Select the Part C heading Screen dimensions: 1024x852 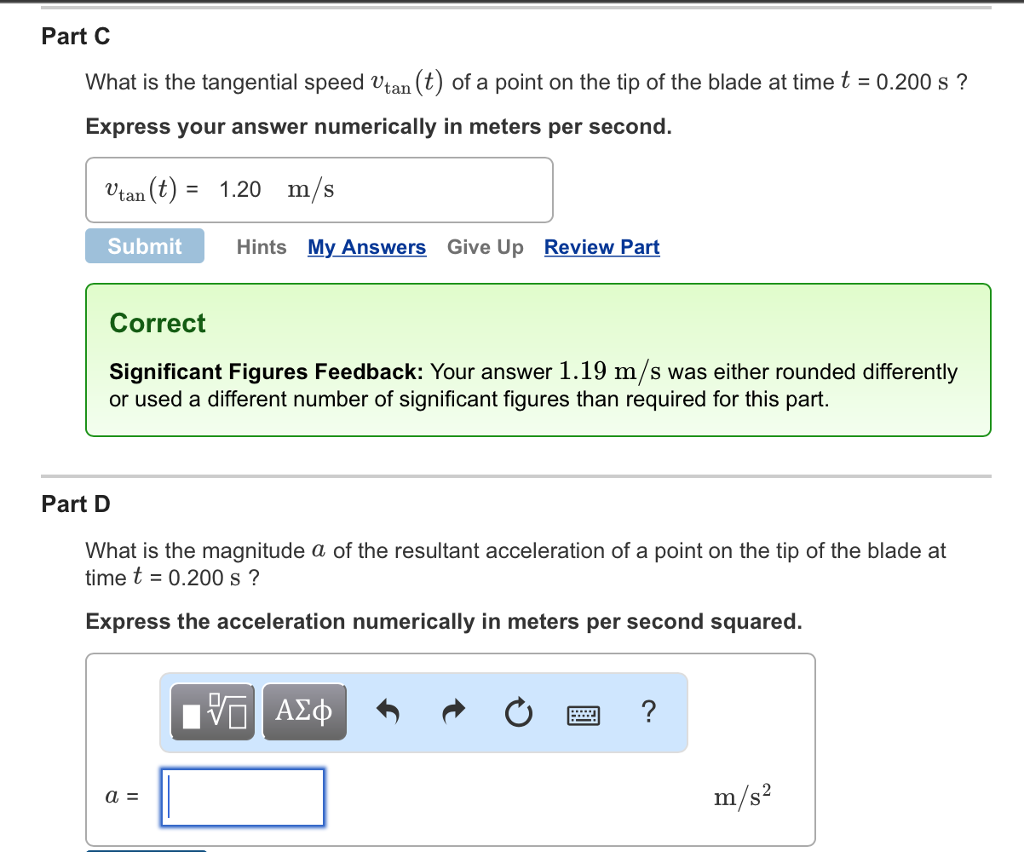76,36
